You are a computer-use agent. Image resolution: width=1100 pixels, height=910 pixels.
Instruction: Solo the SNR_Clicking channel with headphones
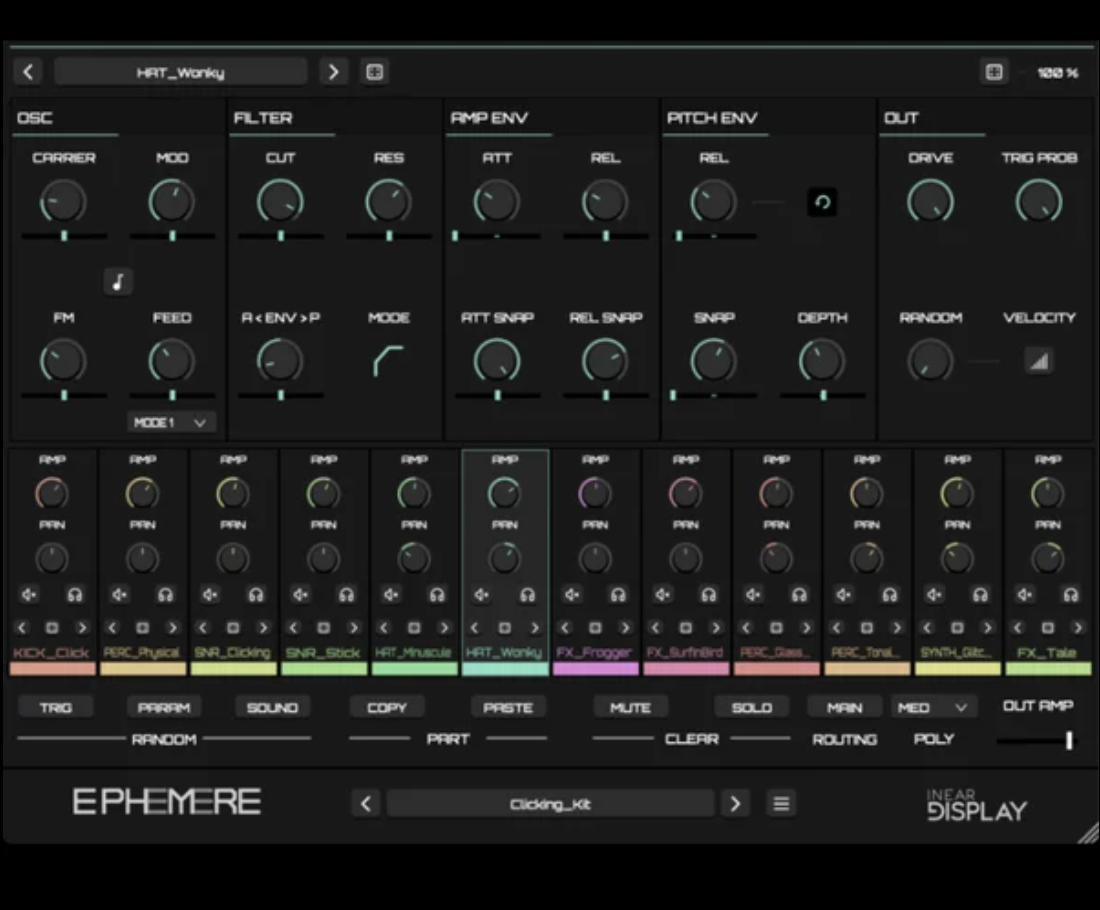tap(255, 595)
